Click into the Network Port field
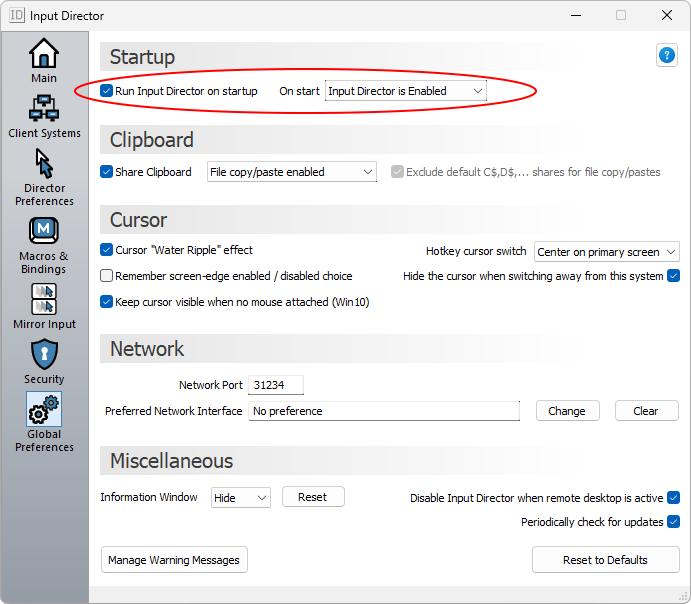Viewport: 691px width, 604px height. pos(275,385)
